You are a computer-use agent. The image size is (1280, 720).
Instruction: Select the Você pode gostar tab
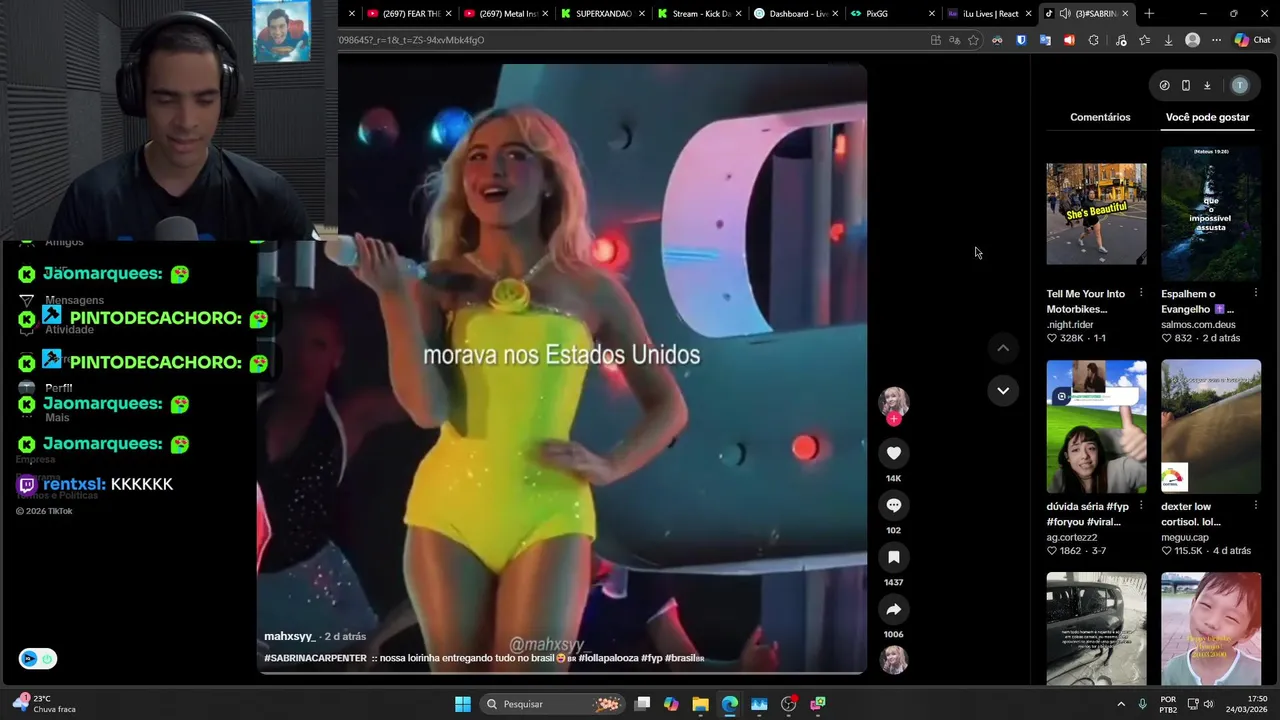click(x=1207, y=117)
